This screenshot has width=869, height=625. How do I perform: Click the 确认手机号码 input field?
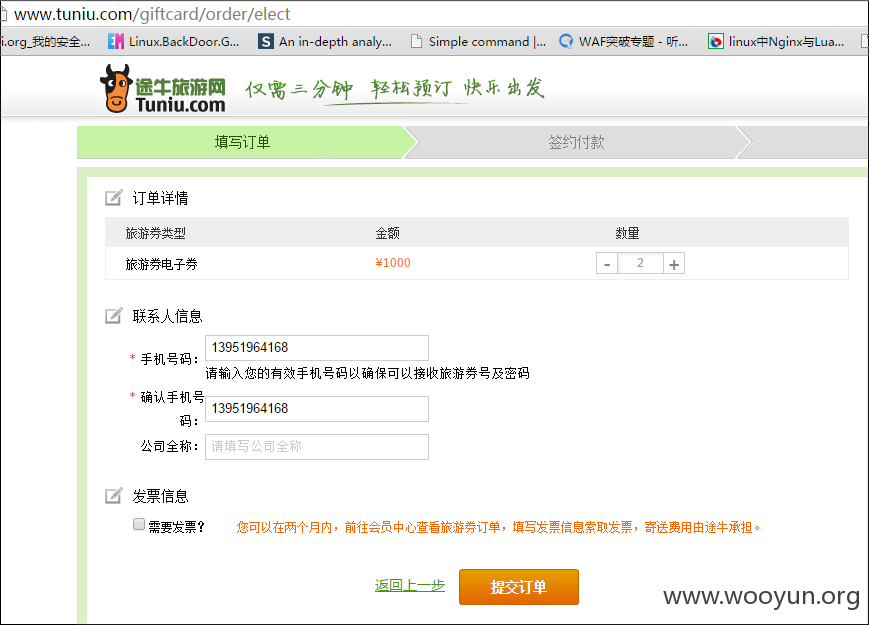tap(317, 409)
